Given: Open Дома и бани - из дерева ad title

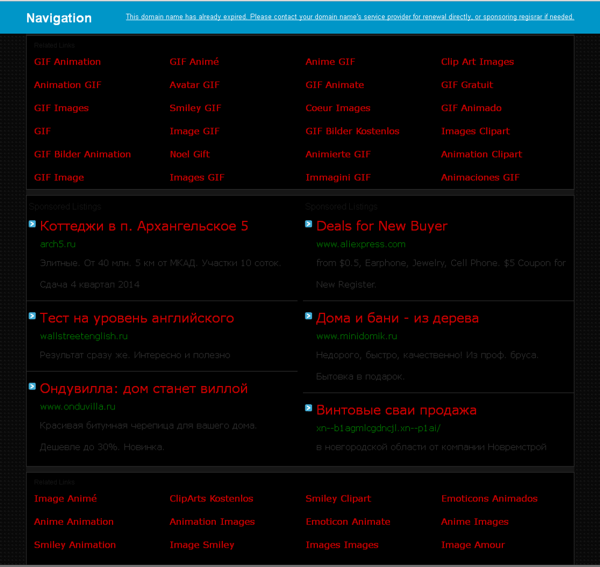Looking at the screenshot, I should [397, 318].
